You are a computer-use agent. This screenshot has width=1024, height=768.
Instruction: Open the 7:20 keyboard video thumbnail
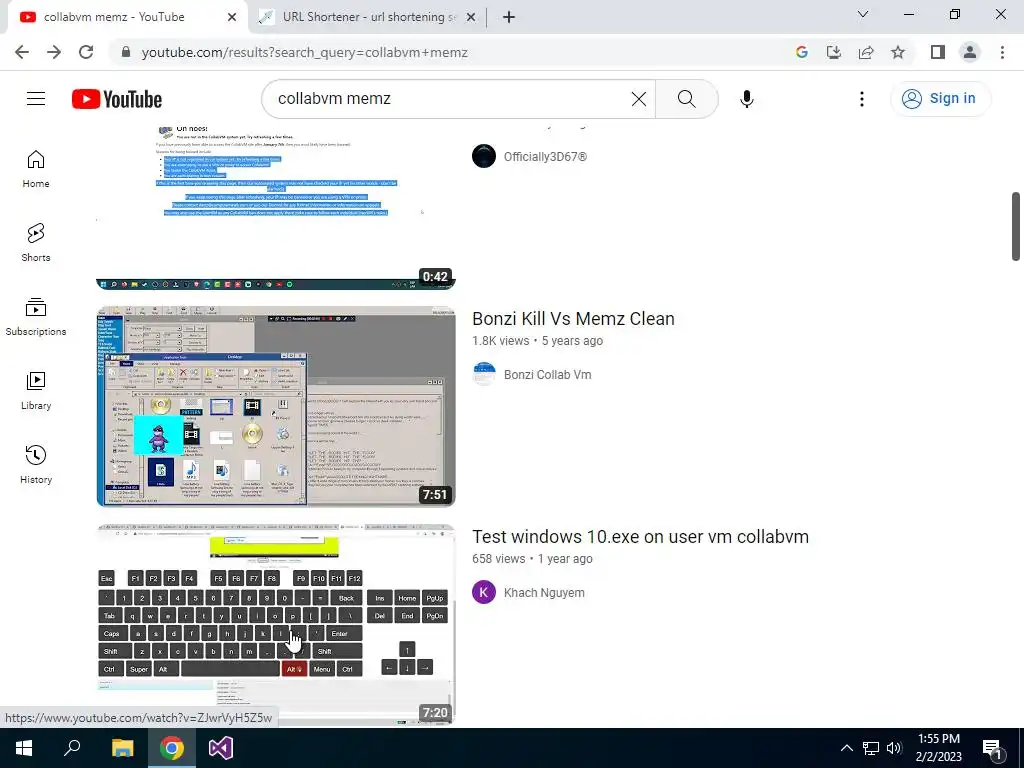(x=276, y=624)
